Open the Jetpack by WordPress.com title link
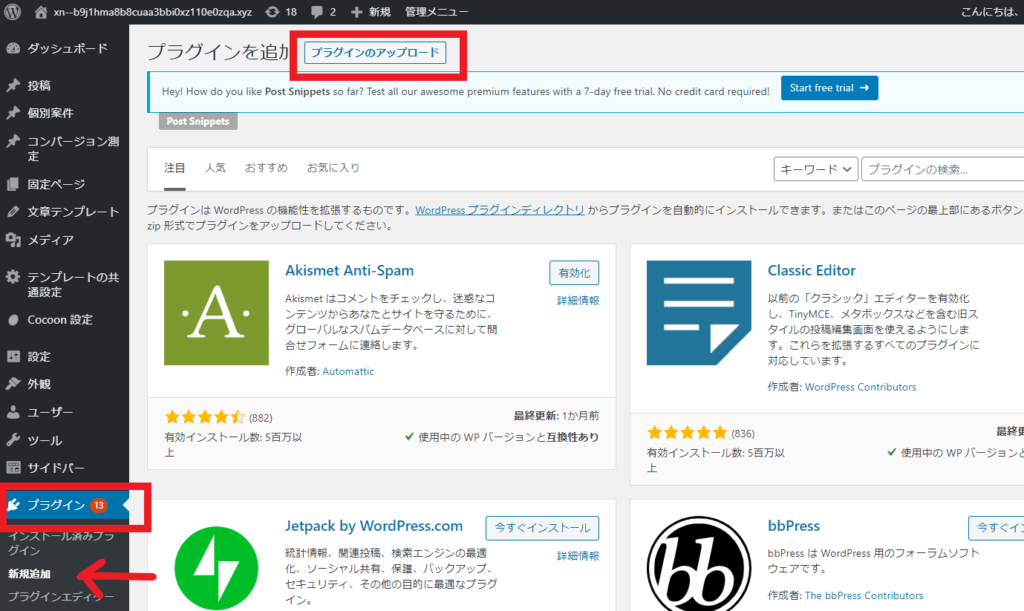This screenshot has height=611, width=1024. (374, 526)
